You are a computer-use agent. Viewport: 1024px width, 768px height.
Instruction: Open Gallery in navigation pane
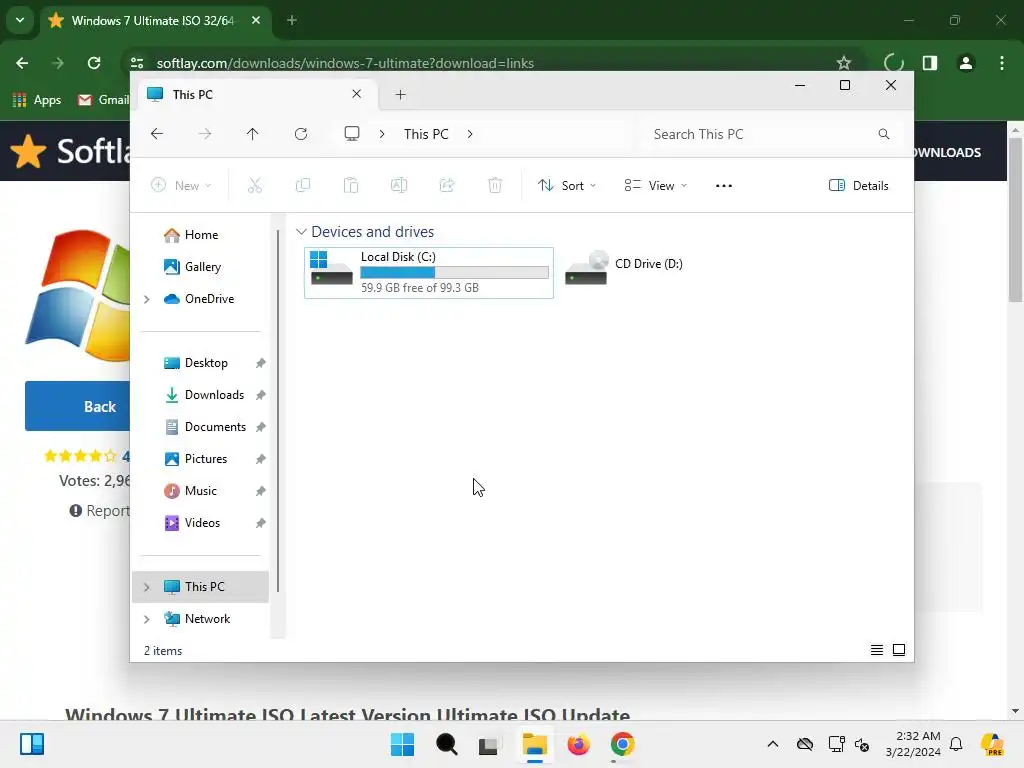click(x=192, y=267)
